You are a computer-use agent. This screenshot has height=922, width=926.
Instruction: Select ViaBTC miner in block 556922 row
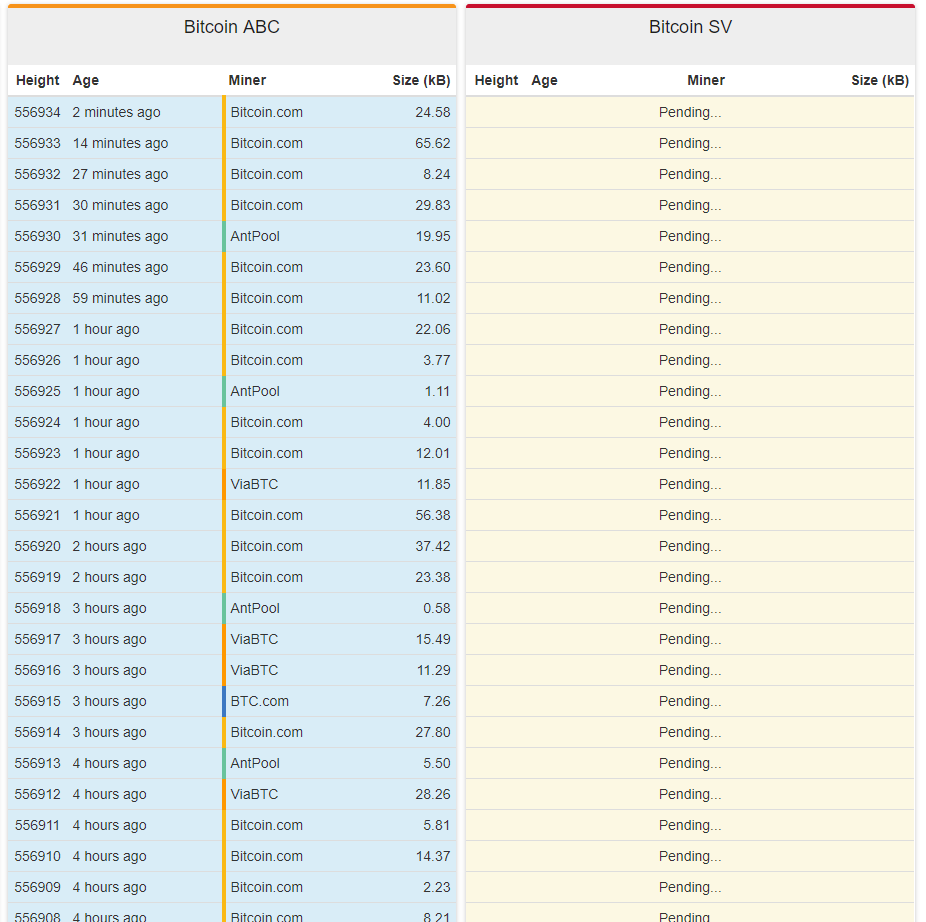254,484
